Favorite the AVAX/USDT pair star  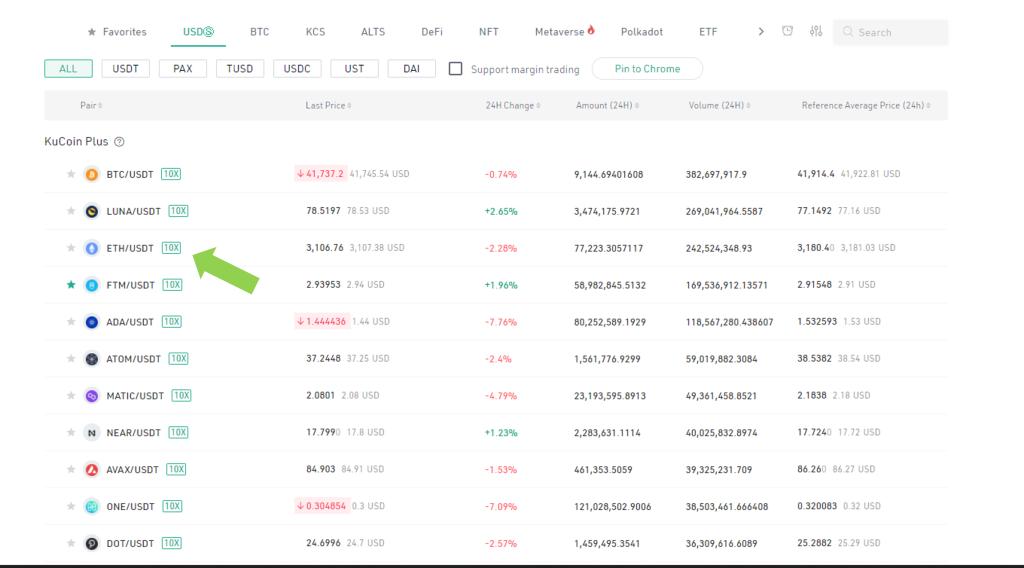pyautogui.click(x=71, y=469)
